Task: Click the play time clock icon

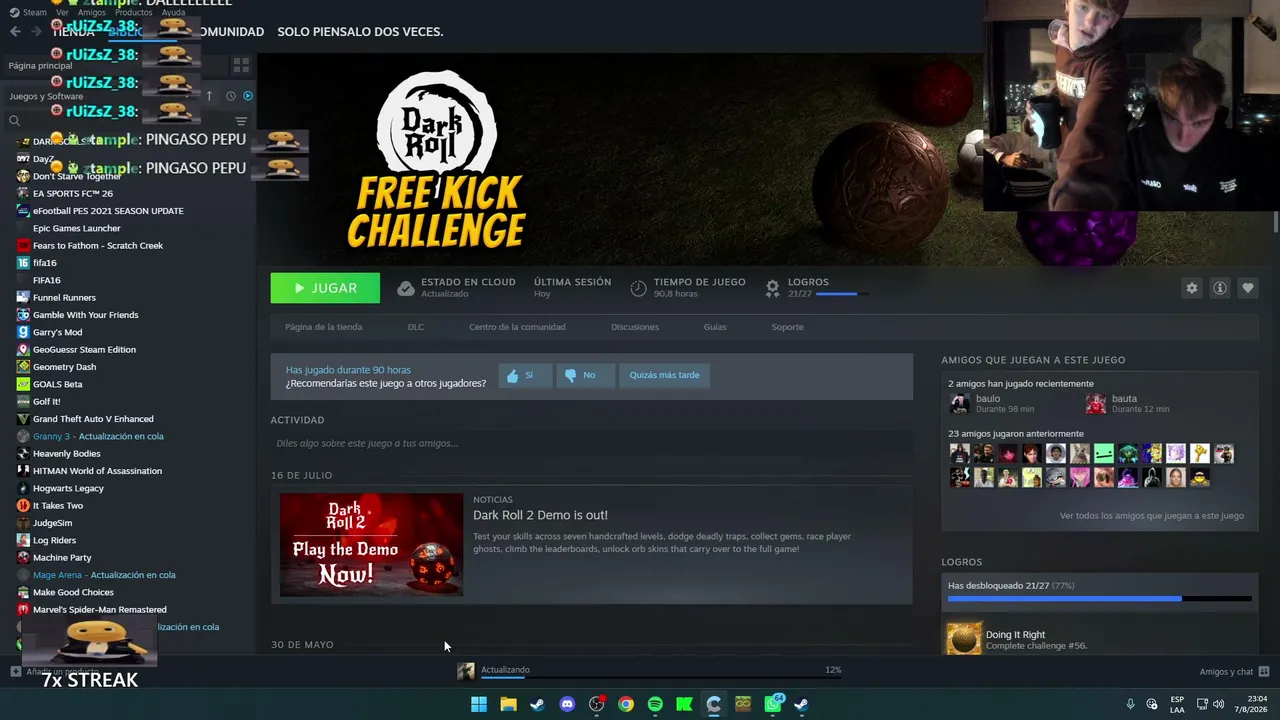Action: 638,288
